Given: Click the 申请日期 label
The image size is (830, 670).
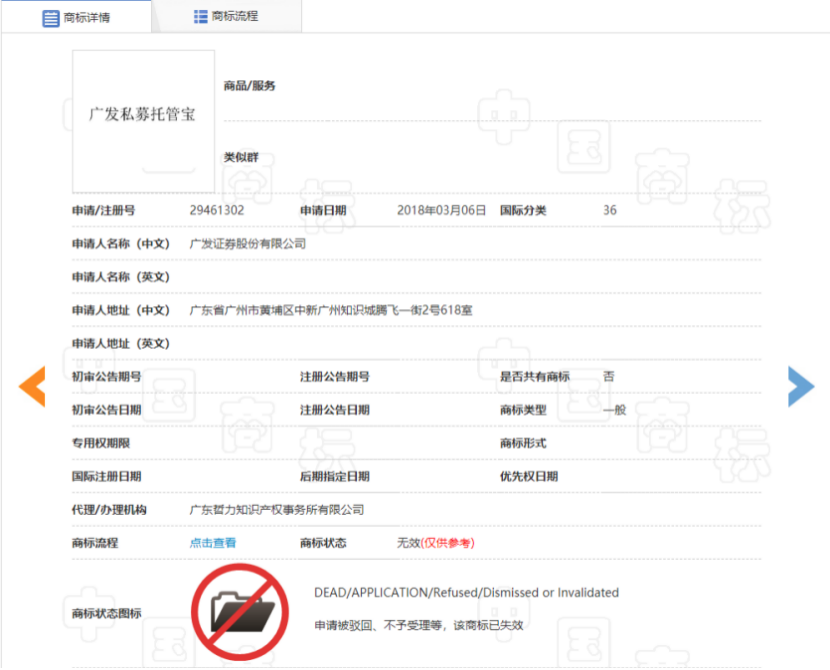Looking at the screenshot, I should [323, 211].
